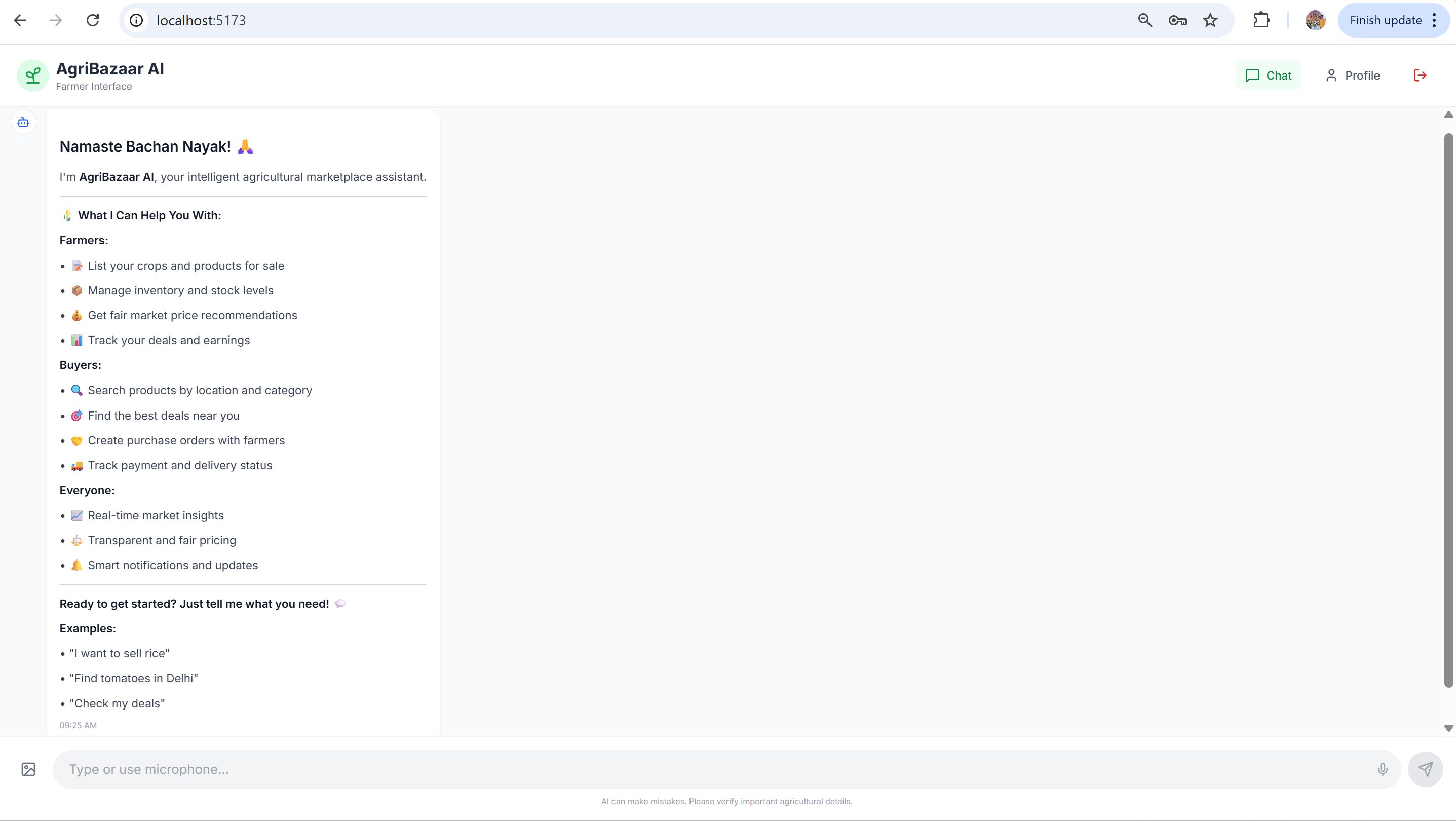Bookmark page with the star icon
Screen dimensions: 1456x821
(1210, 20)
